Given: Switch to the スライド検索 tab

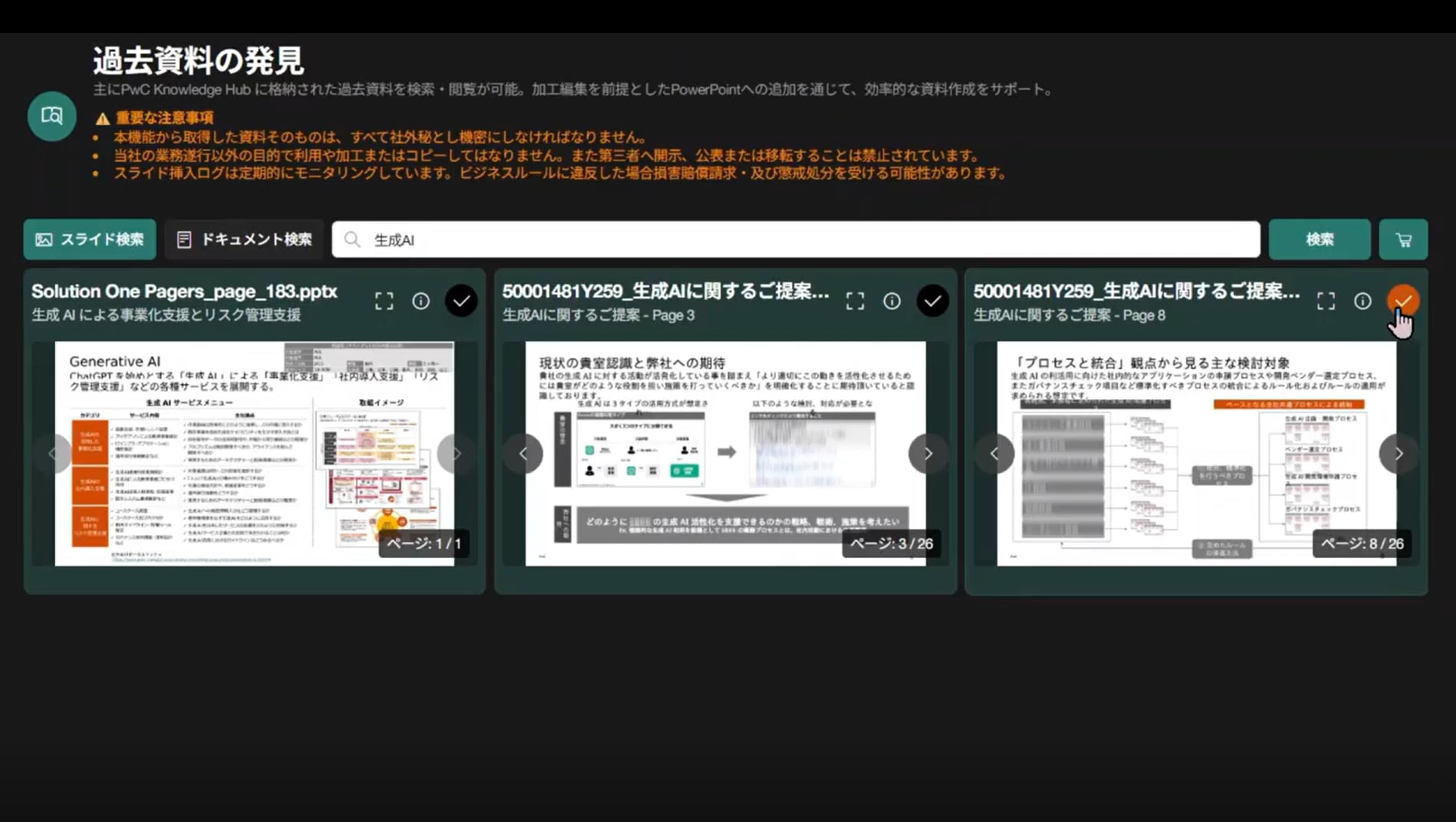Looking at the screenshot, I should point(90,239).
